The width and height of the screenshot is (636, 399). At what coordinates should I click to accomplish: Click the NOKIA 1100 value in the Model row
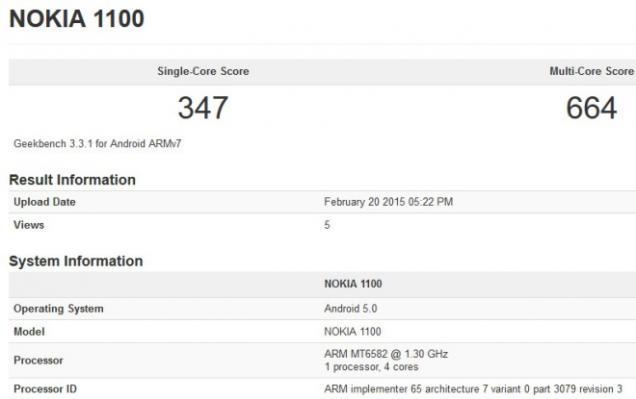(353, 332)
